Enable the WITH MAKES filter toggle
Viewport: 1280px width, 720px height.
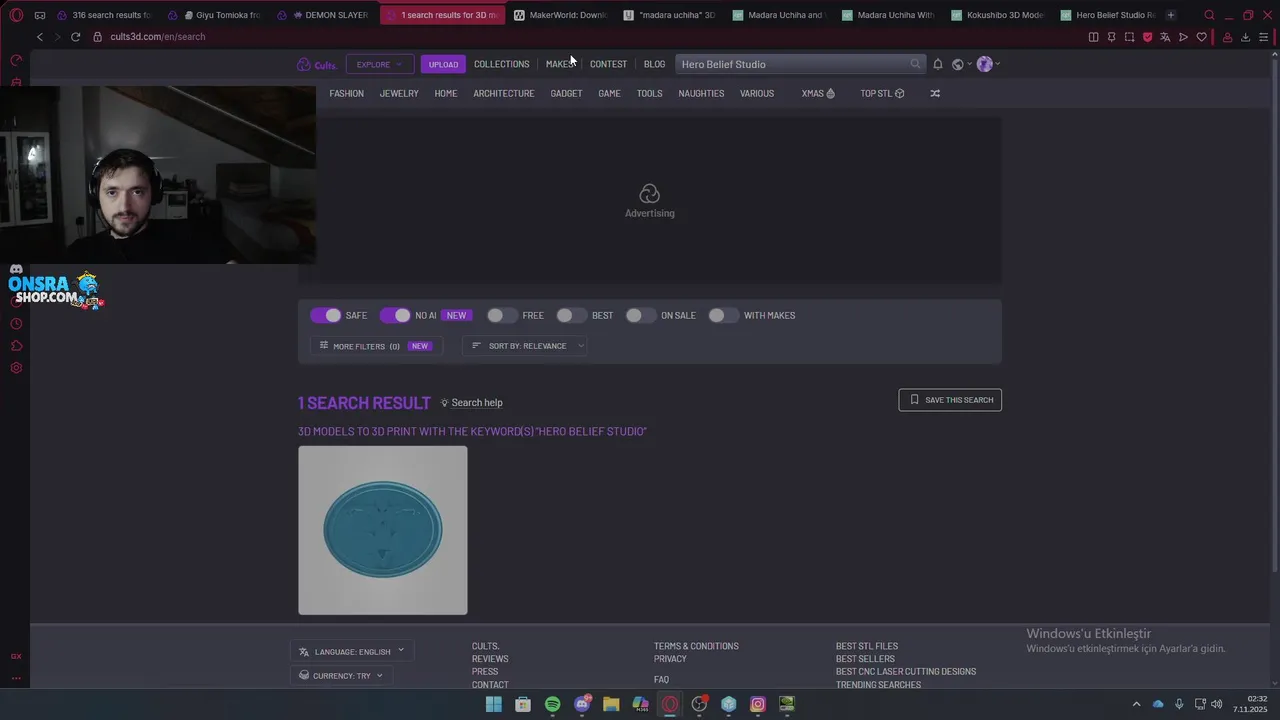tap(723, 315)
